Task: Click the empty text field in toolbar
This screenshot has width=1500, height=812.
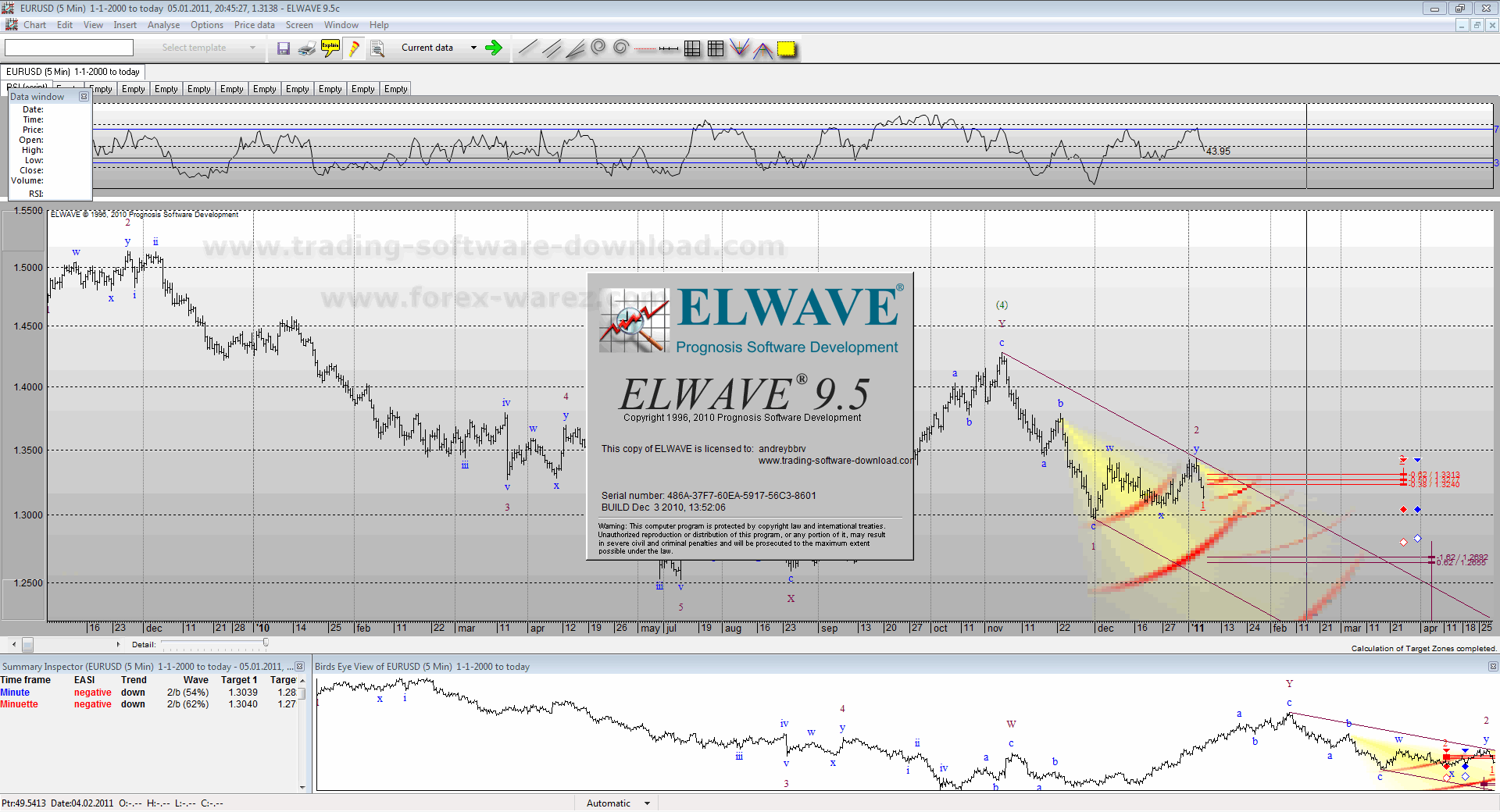Action: point(69,48)
